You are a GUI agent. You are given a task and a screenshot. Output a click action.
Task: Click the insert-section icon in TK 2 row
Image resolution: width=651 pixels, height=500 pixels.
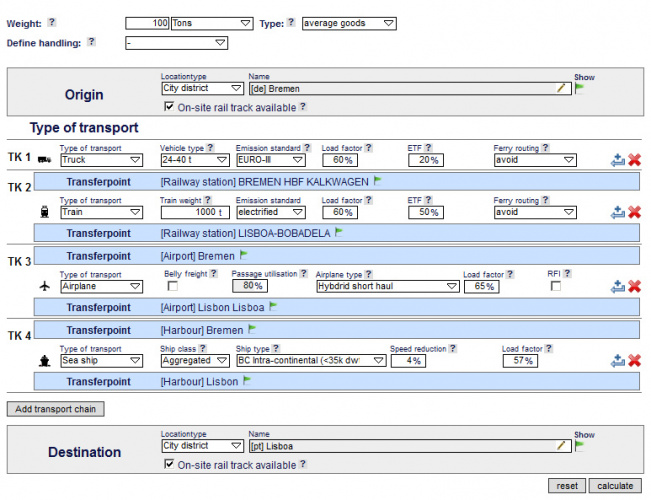[x=618, y=212]
